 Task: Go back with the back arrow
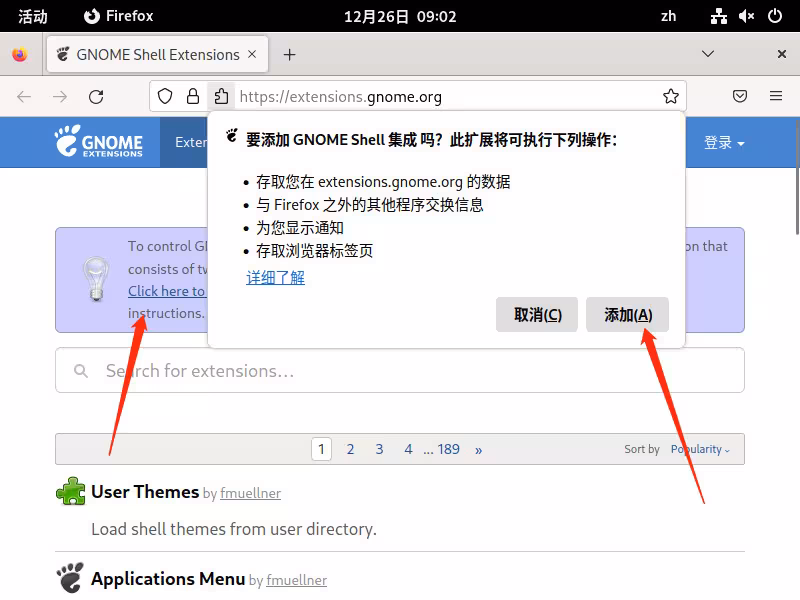point(24,96)
